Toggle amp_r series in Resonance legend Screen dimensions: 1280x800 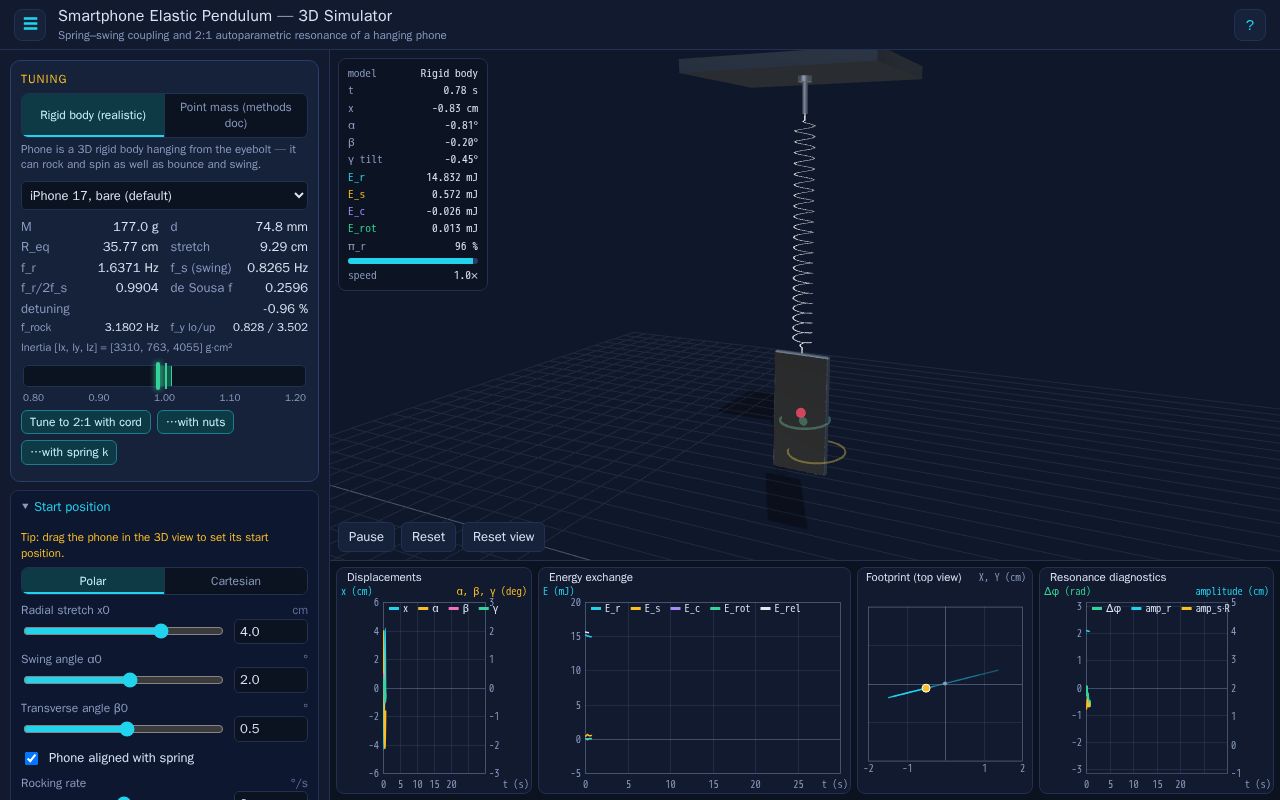pos(1151,608)
